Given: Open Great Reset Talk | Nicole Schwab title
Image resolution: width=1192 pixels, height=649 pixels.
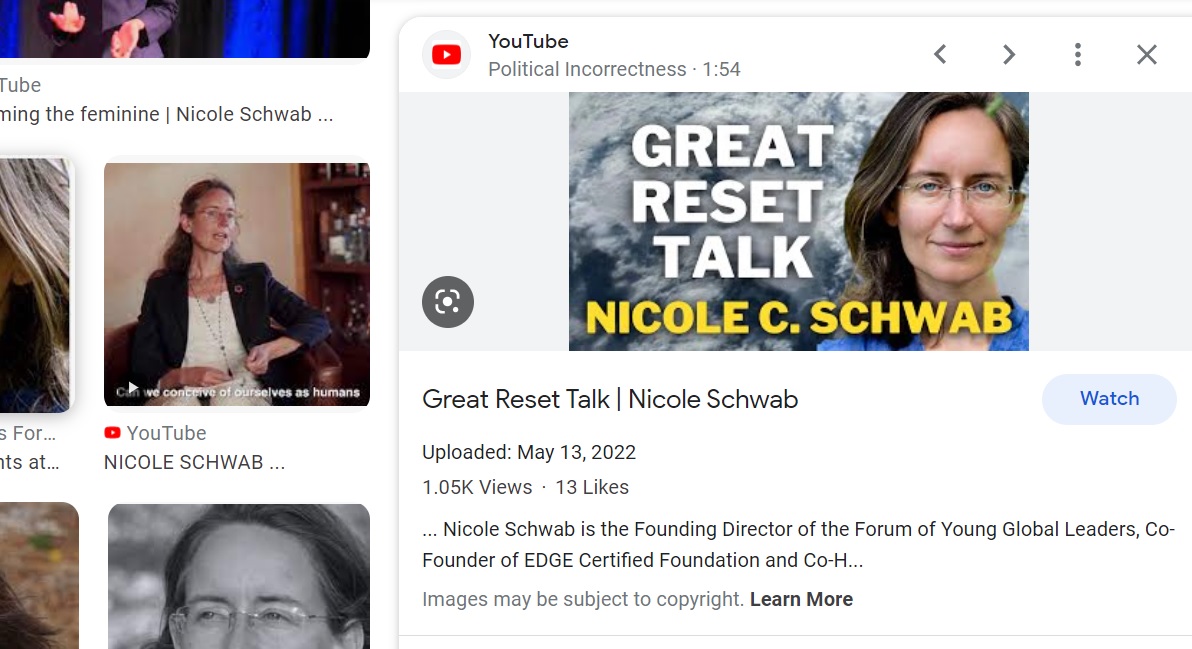Looking at the screenshot, I should 610,399.
